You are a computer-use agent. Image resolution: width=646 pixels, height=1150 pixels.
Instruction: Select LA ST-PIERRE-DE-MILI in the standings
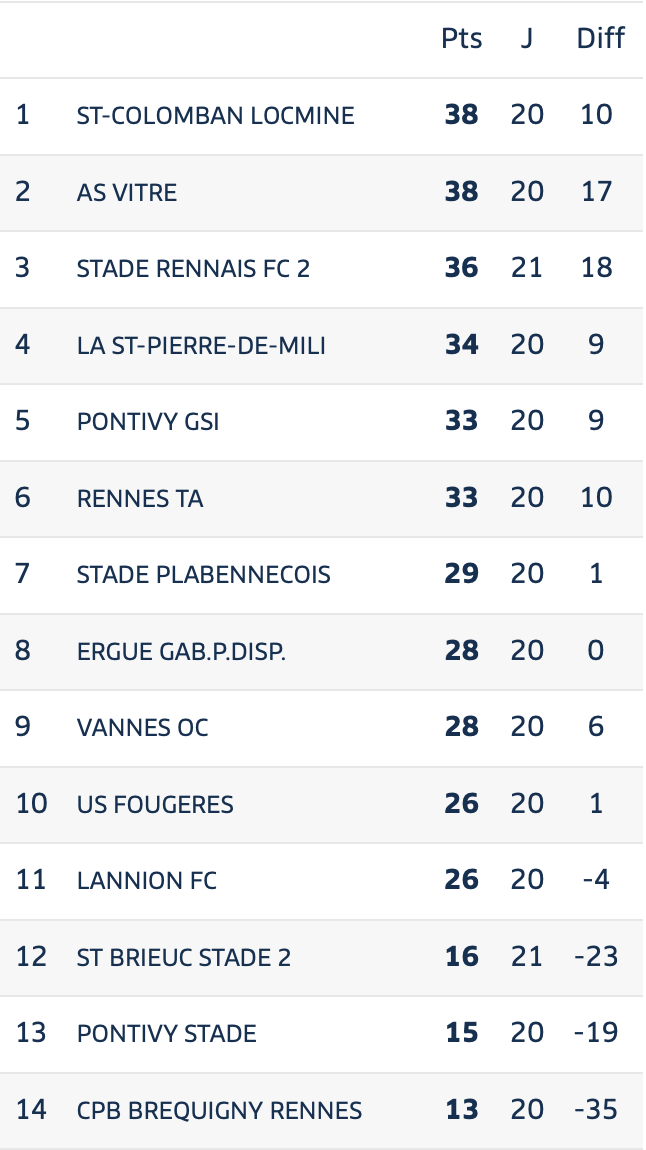201,345
